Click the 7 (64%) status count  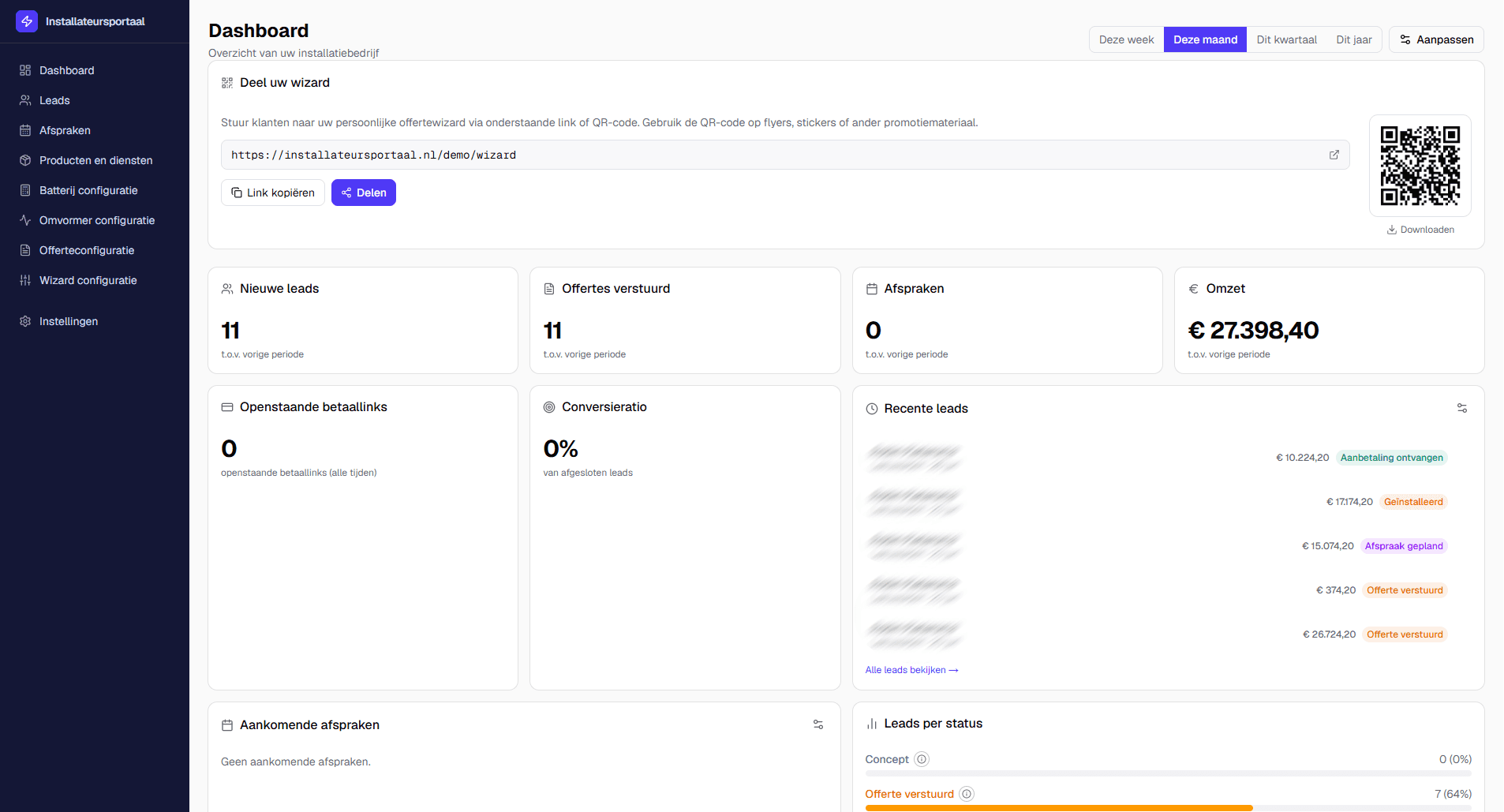[x=1453, y=794]
